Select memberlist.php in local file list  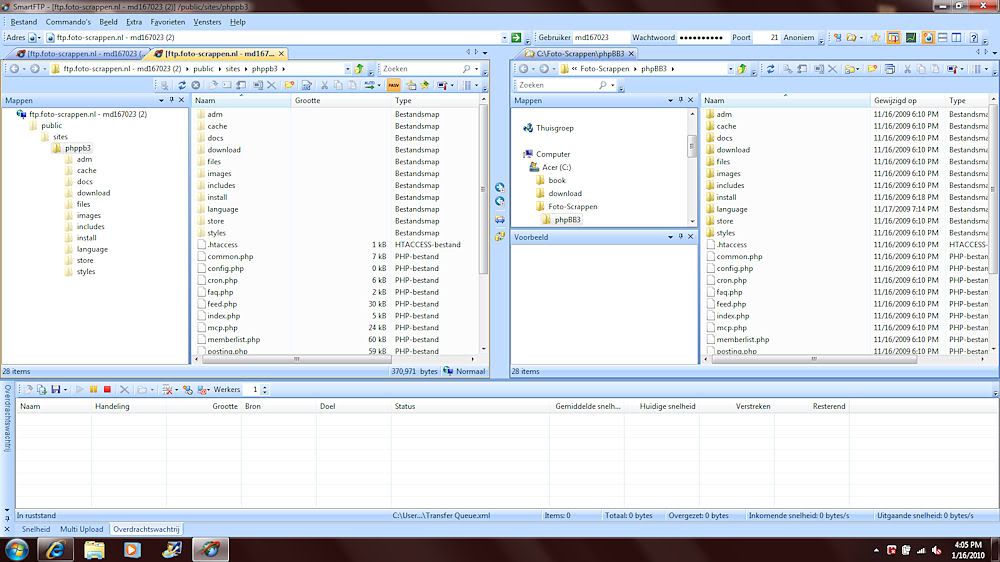tap(742, 339)
